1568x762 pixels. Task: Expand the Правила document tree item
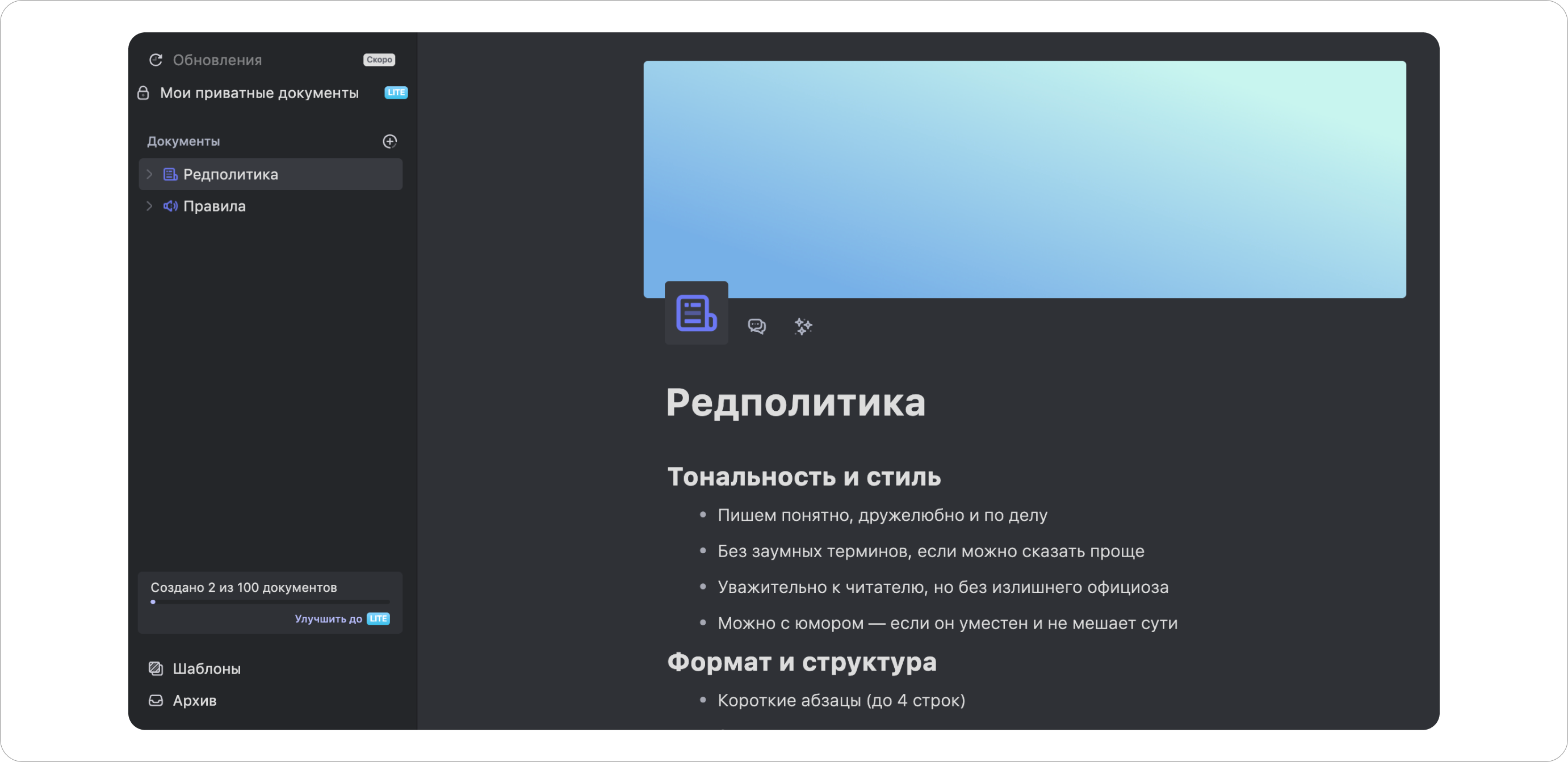(x=150, y=205)
